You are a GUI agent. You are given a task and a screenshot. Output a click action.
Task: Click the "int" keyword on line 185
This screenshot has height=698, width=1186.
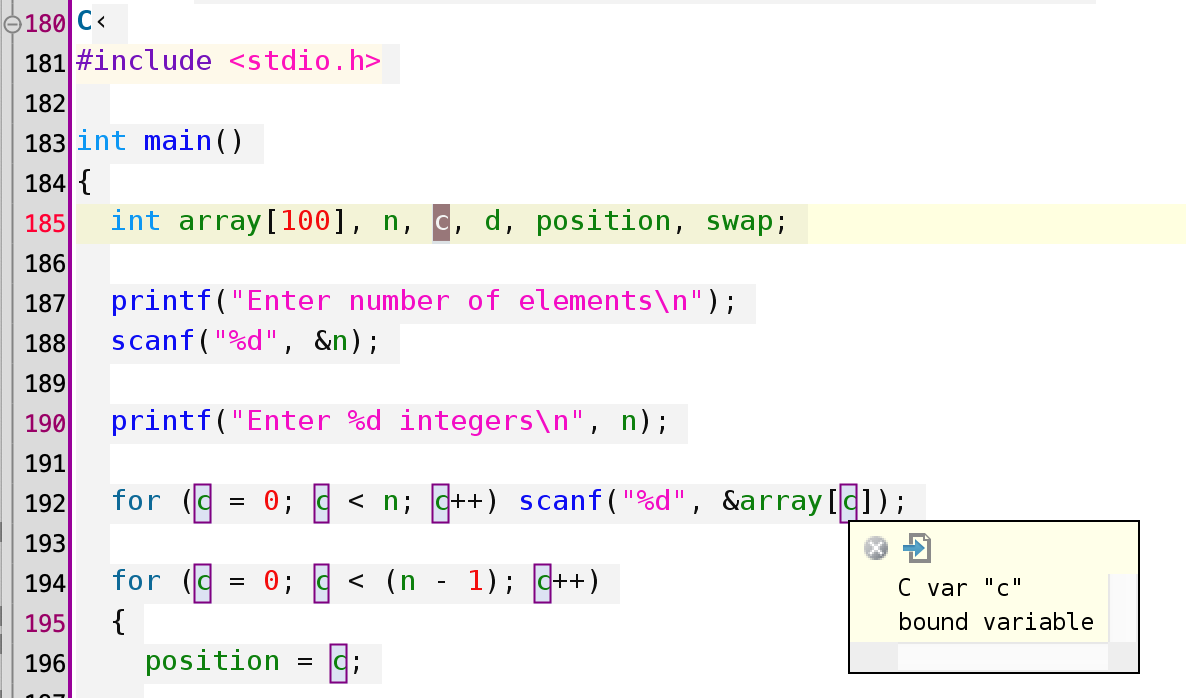pos(135,221)
